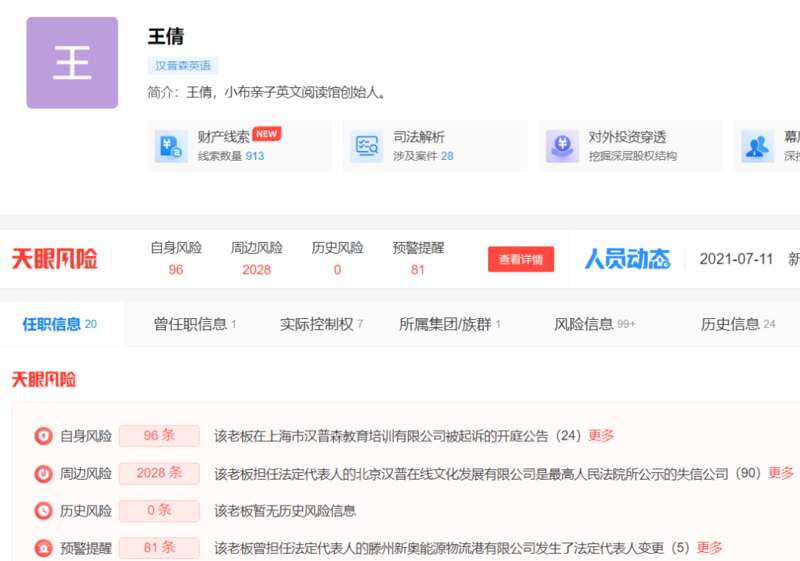Switch to the 风险信息 tab
800x561 pixels.
pyautogui.click(x=595, y=324)
